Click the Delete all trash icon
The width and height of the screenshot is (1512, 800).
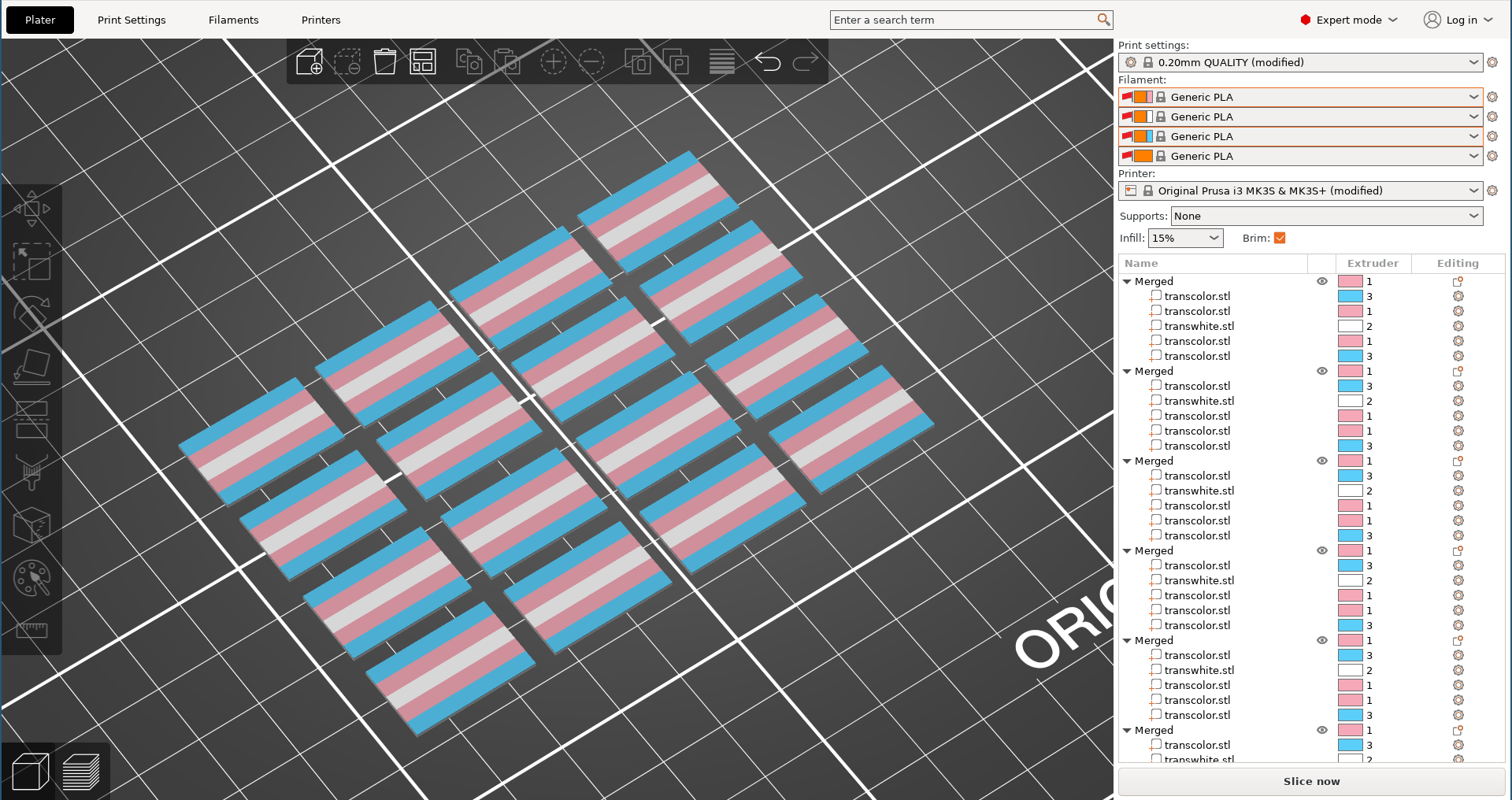(x=385, y=61)
